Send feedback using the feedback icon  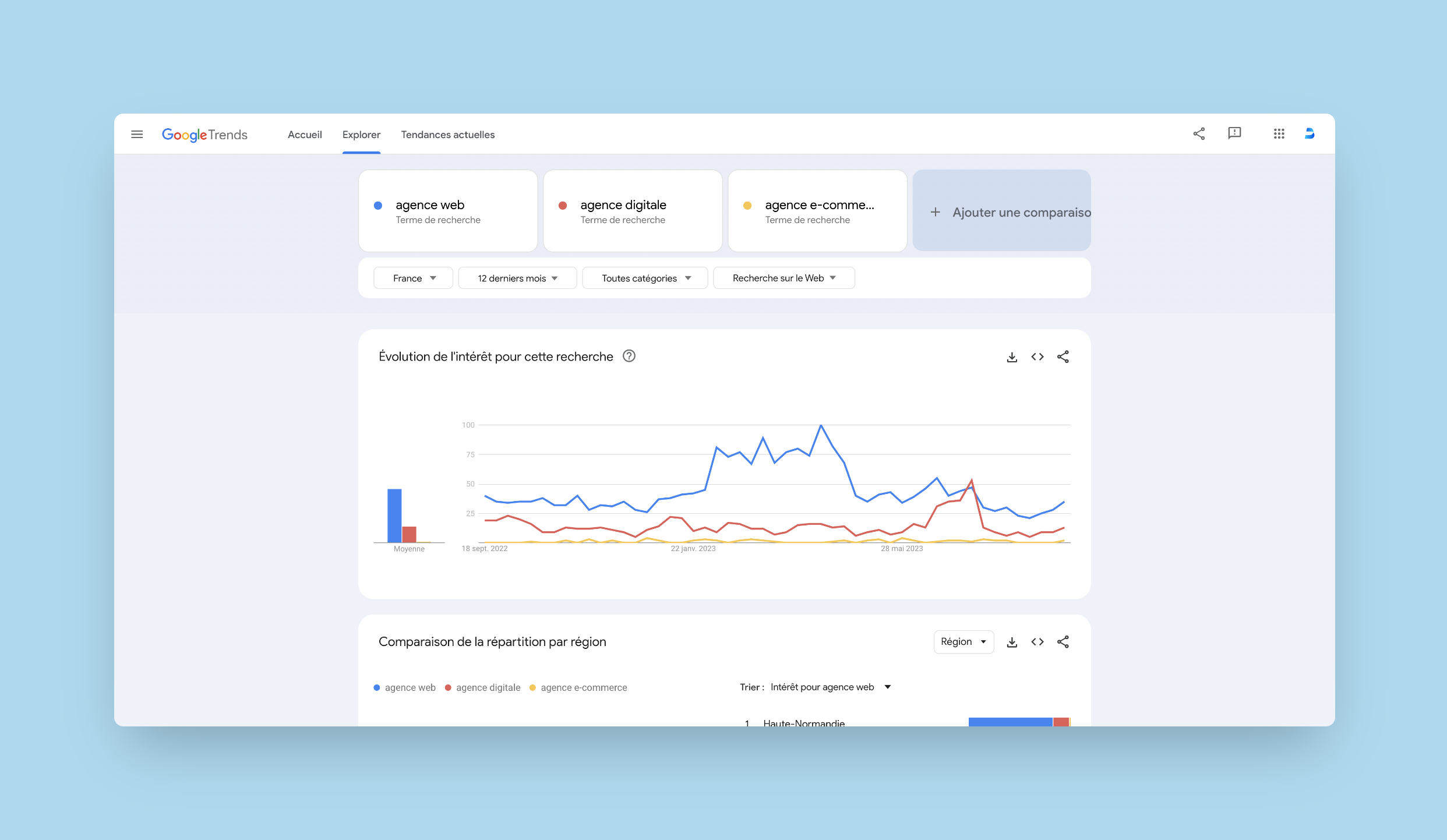(x=1234, y=133)
